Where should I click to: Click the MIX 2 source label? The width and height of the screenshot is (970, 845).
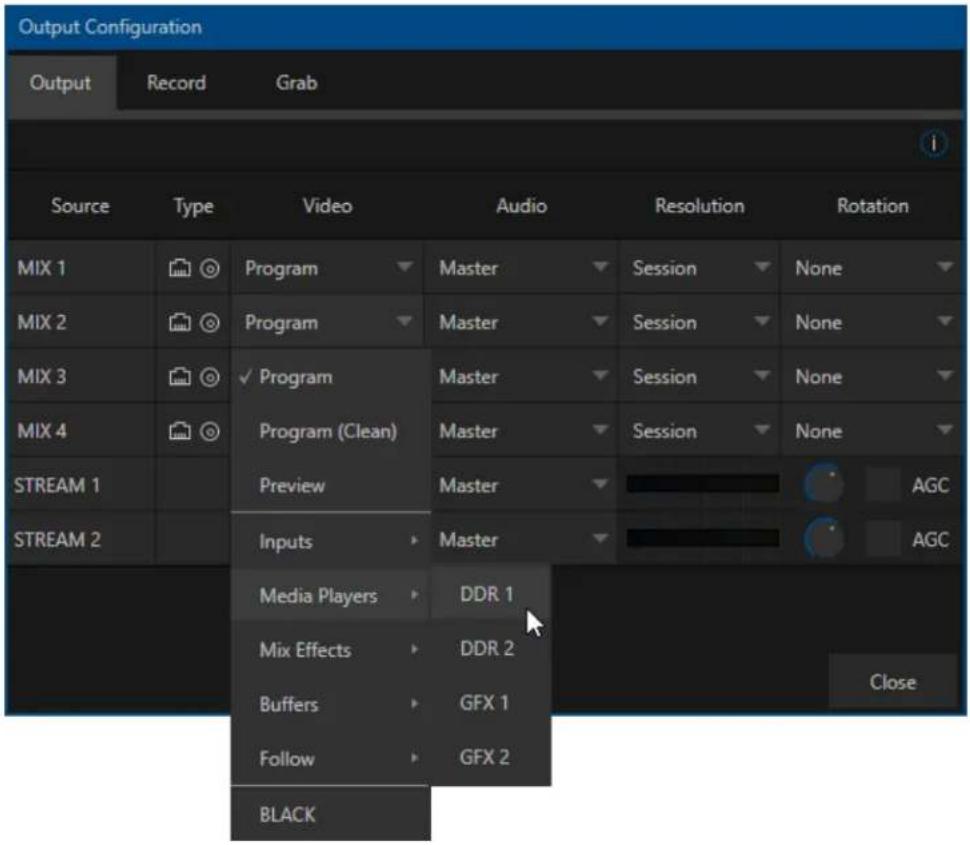41,322
